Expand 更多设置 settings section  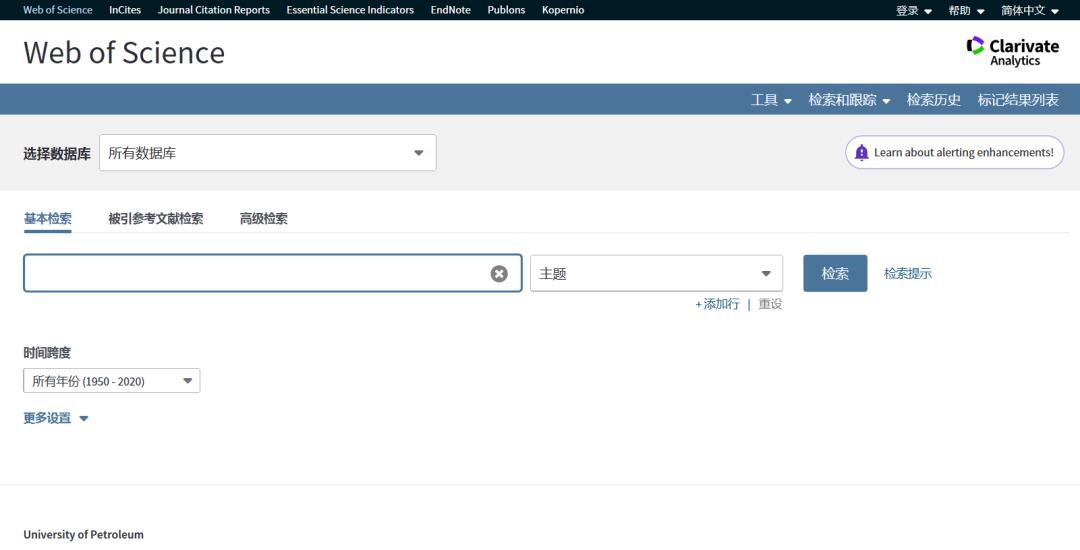[x=56, y=419]
